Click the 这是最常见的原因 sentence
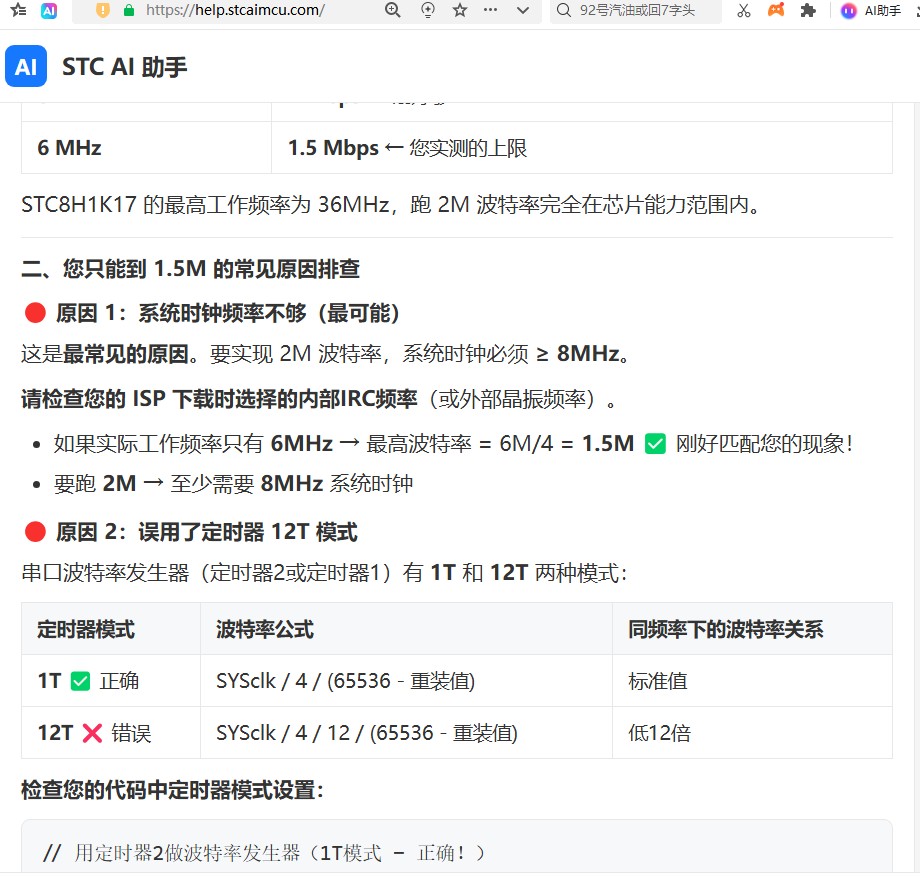The width and height of the screenshot is (920, 880). (326, 354)
